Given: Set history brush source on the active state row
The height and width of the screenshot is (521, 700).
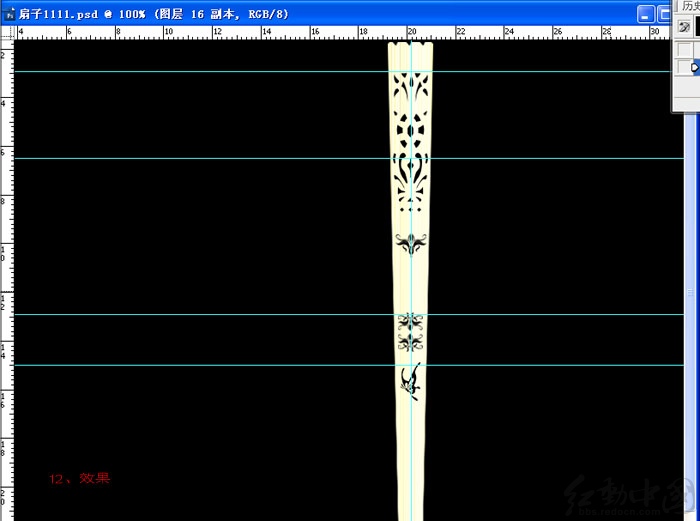Looking at the screenshot, I should tap(683, 67).
